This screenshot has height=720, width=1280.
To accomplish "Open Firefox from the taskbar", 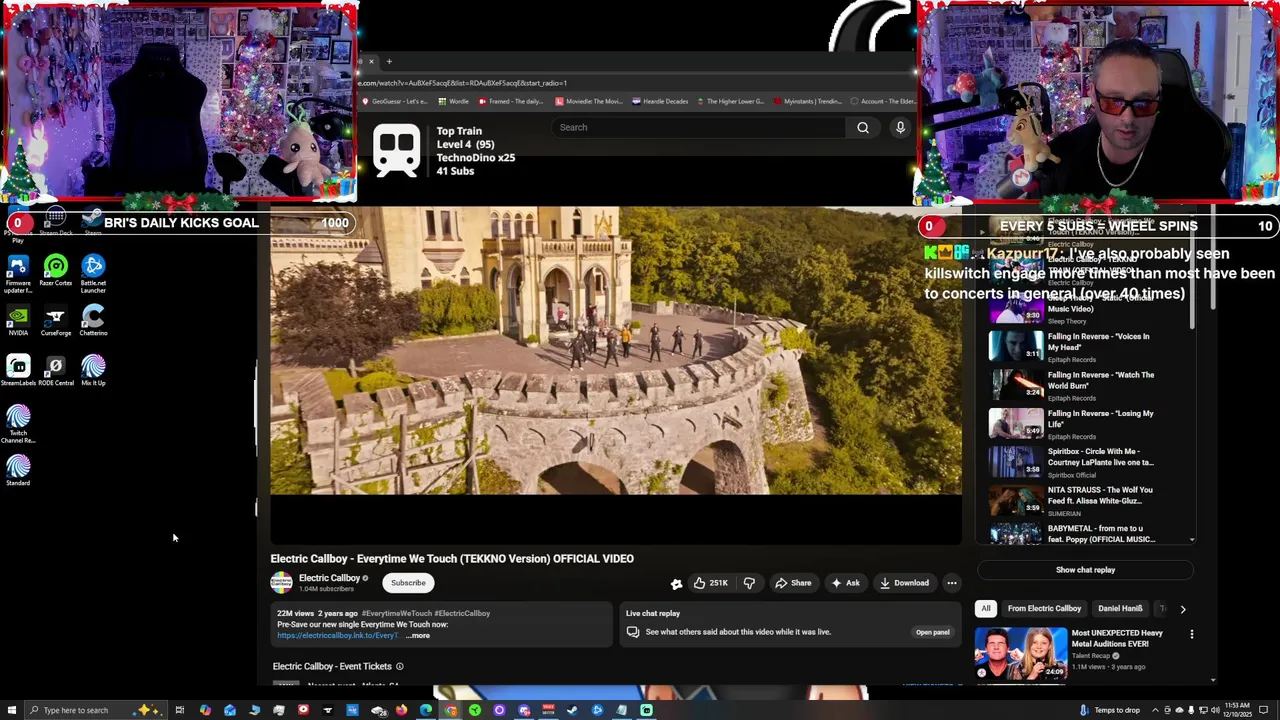I will pos(401,710).
